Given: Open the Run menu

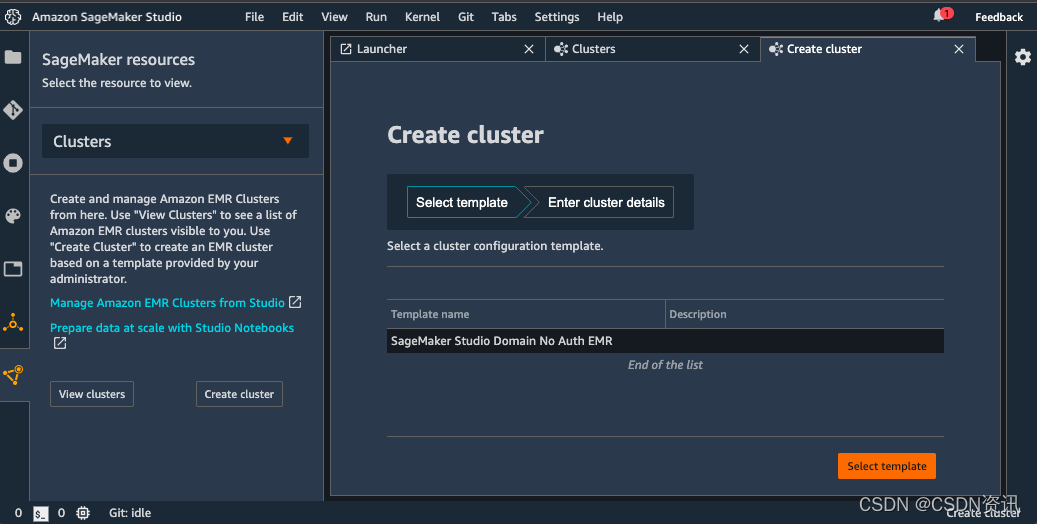Looking at the screenshot, I should click(x=376, y=17).
